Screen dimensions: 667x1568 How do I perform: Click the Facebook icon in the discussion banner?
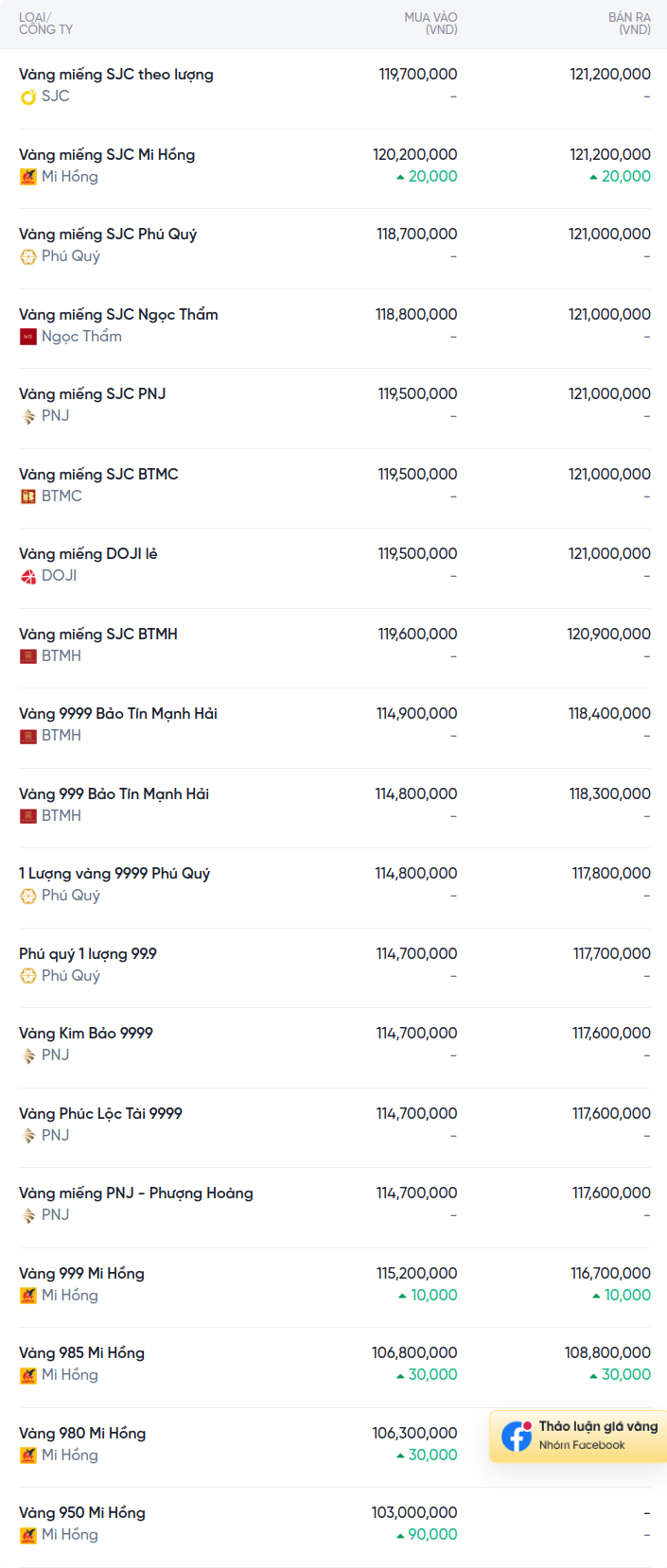517,1436
